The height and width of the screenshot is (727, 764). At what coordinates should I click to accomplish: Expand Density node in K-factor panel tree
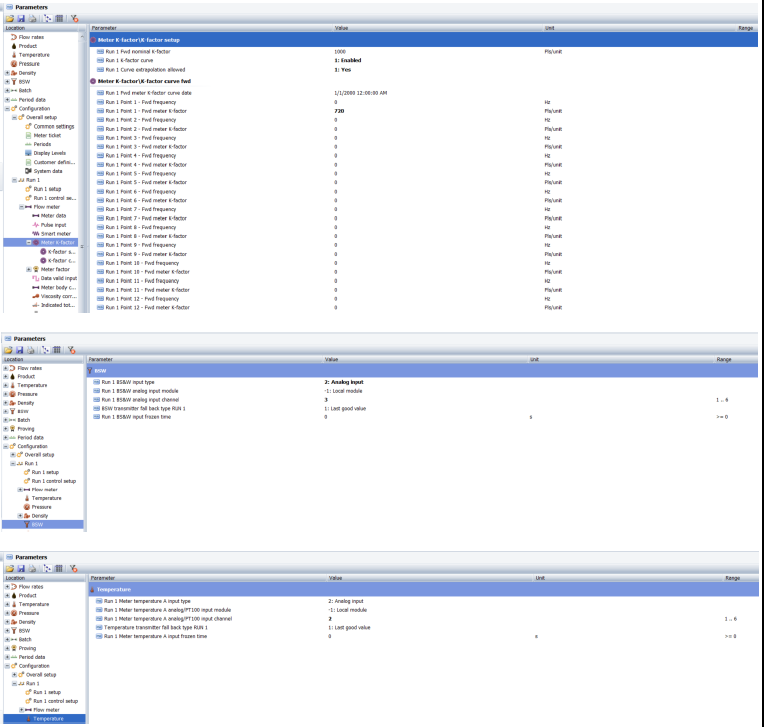[x=7, y=73]
